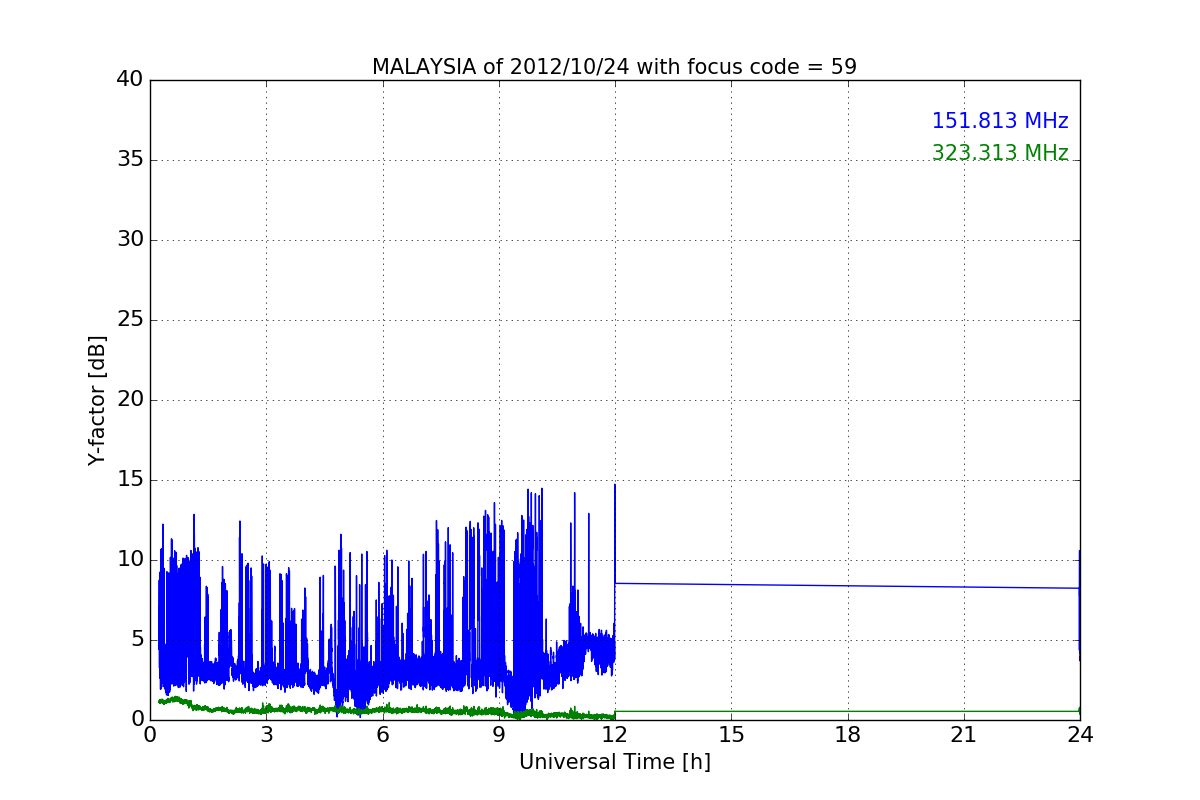The height and width of the screenshot is (800, 1200).
Task: Select the green 323.313 MHz legend label
Action: pyautogui.click(x=1000, y=153)
